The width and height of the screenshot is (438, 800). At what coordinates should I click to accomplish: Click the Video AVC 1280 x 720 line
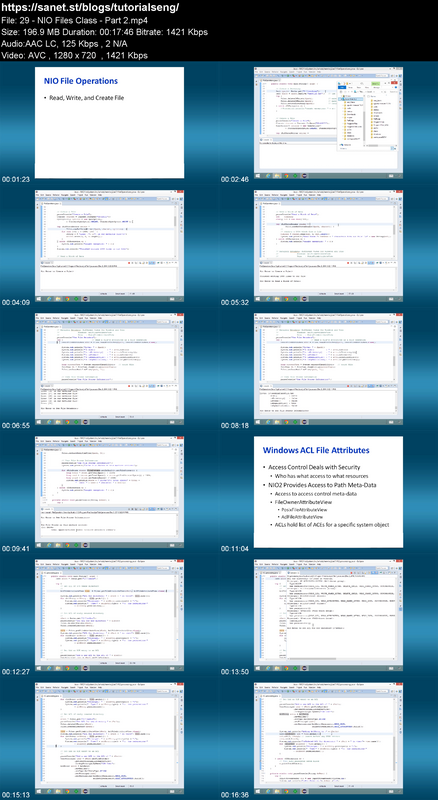coord(75,55)
